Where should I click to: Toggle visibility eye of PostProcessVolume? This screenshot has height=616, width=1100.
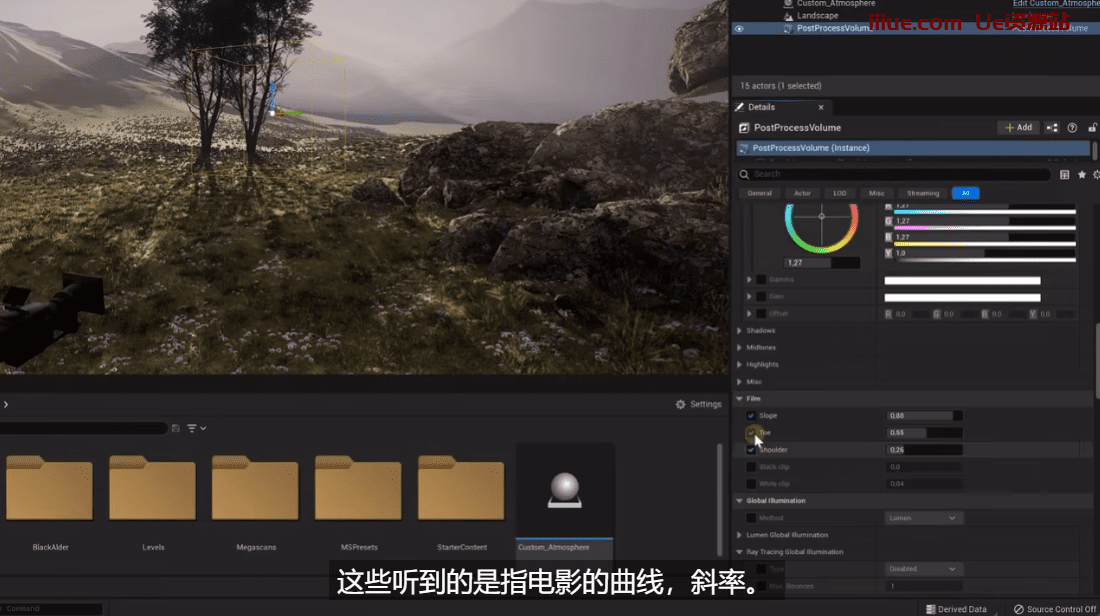[739, 29]
